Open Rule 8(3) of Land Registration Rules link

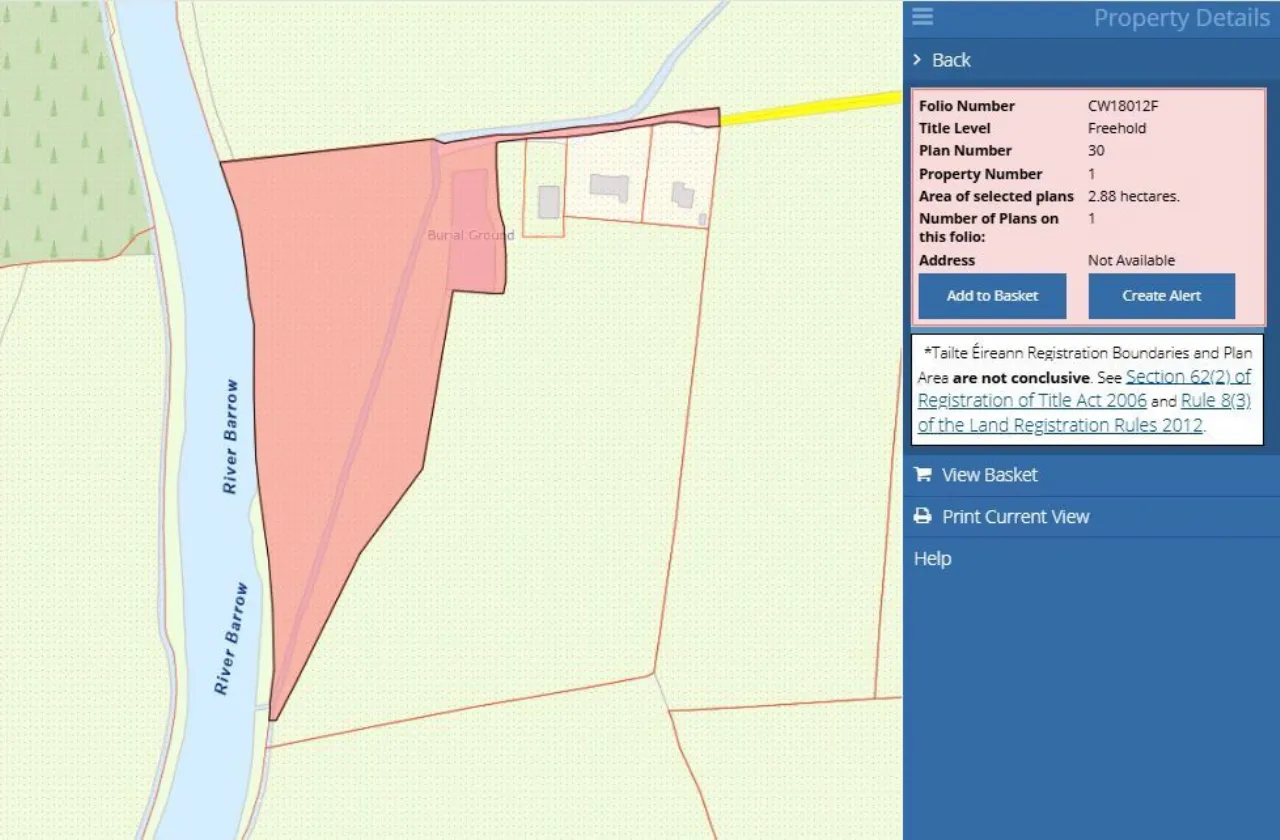click(1217, 400)
